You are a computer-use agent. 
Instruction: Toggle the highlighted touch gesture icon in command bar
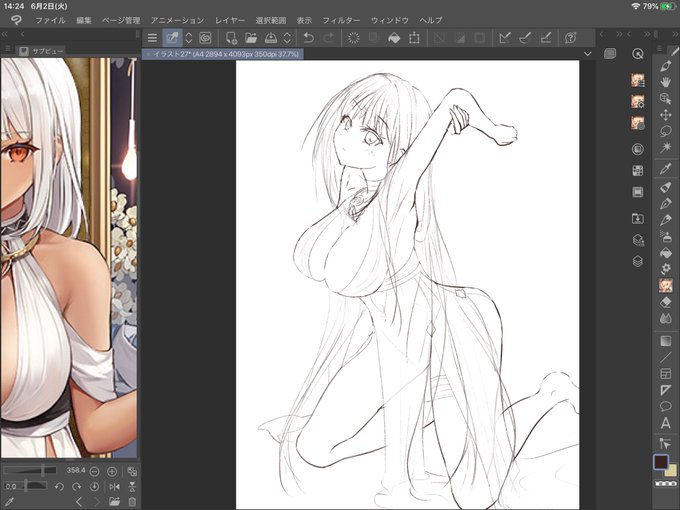click(172, 38)
